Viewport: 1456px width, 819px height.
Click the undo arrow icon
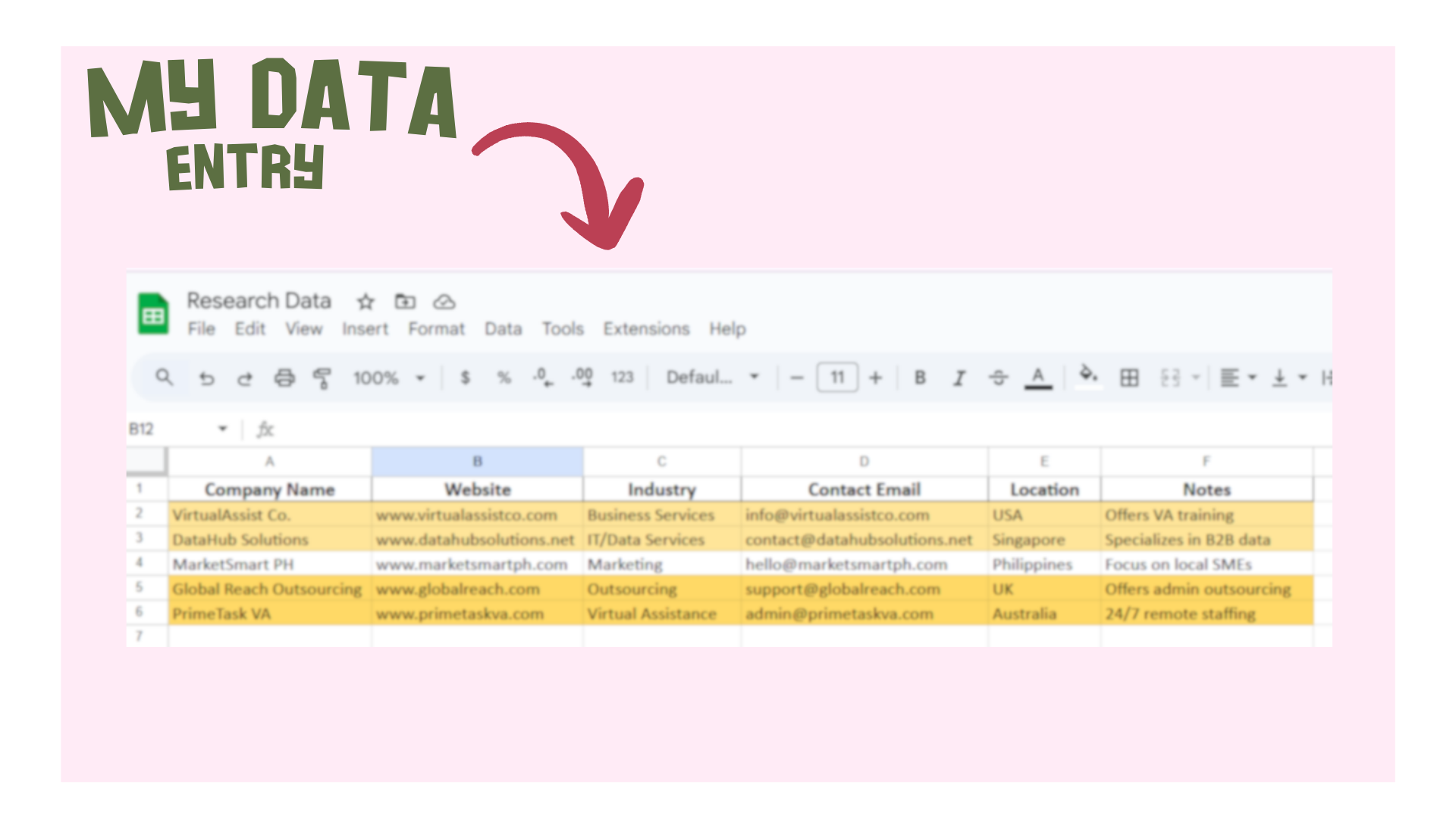coord(206,378)
